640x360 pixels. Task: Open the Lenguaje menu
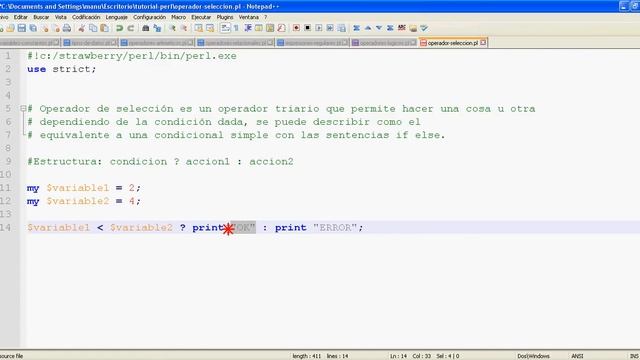point(117,17)
